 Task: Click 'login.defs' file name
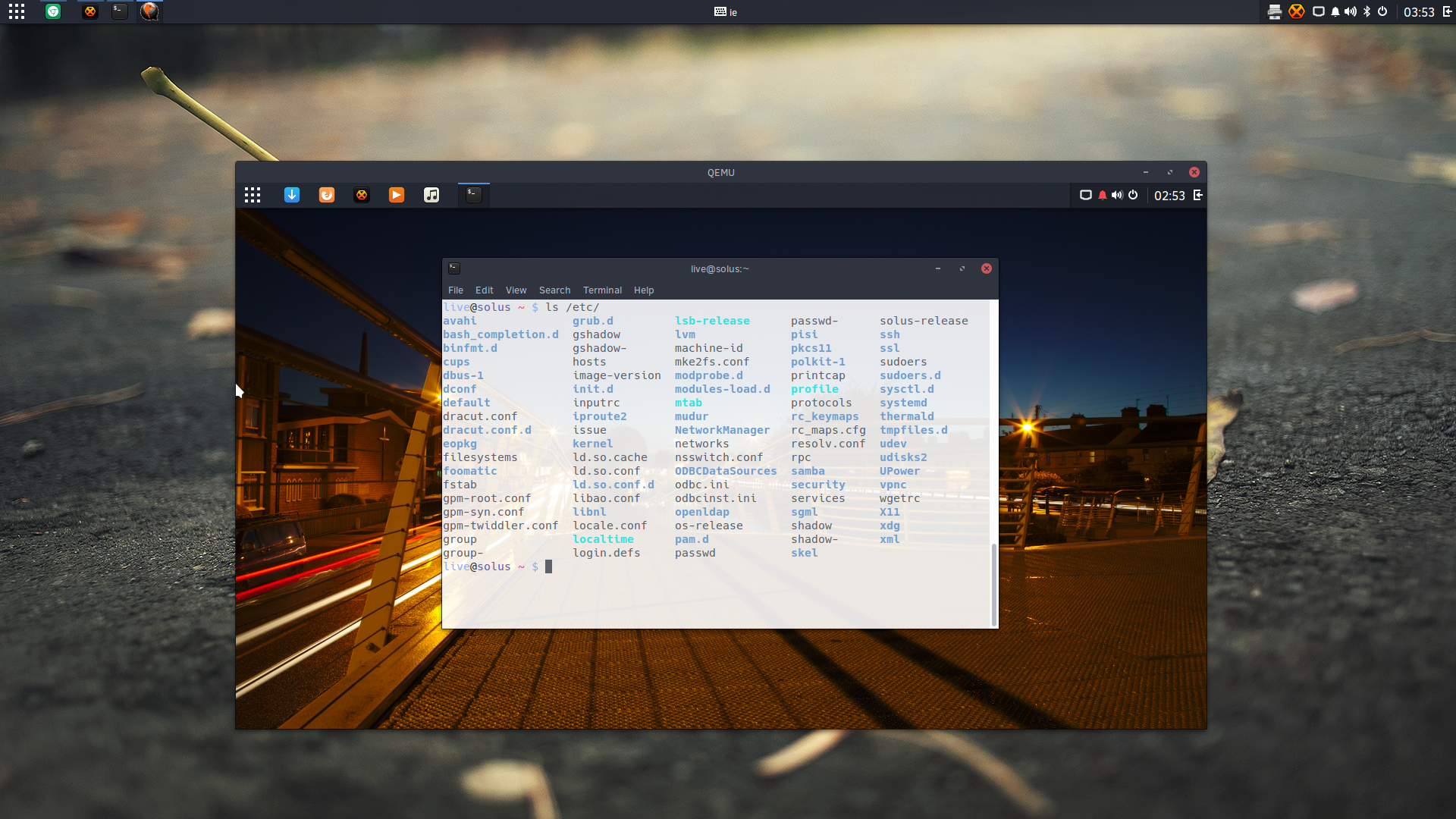click(x=607, y=553)
